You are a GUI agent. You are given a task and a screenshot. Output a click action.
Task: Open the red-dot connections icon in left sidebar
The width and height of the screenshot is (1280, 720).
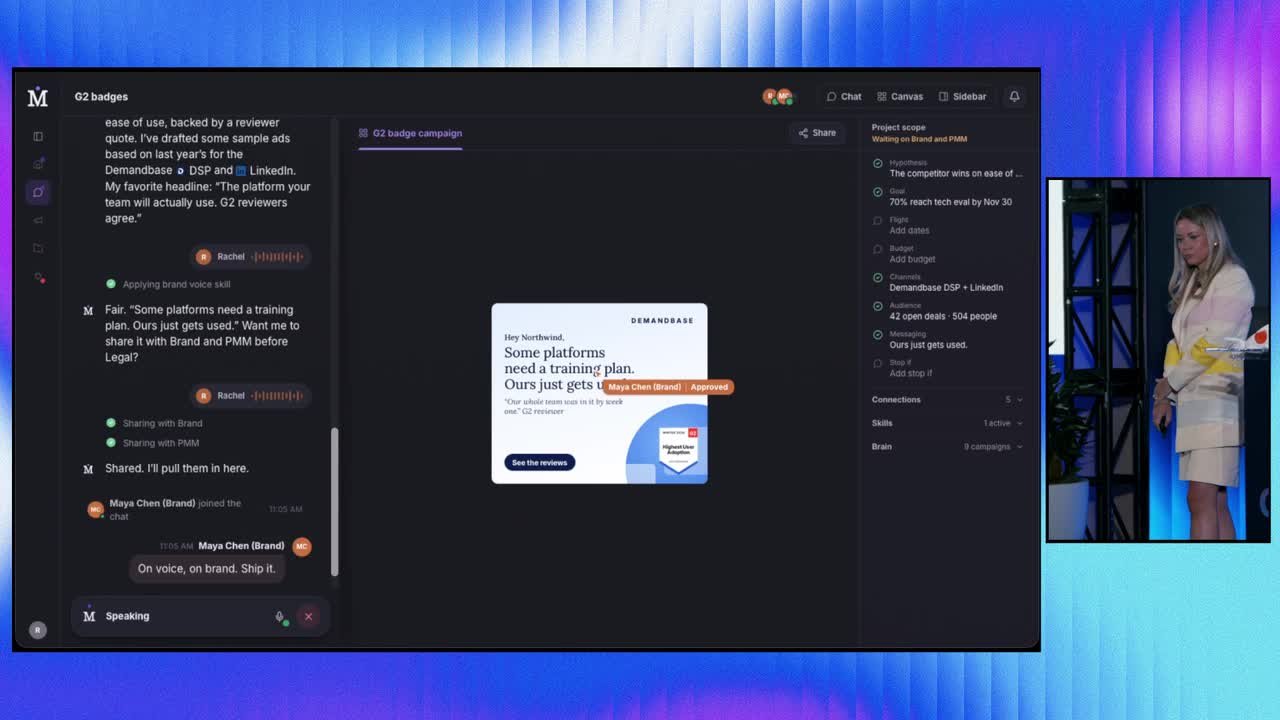click(x=38, y=277)
